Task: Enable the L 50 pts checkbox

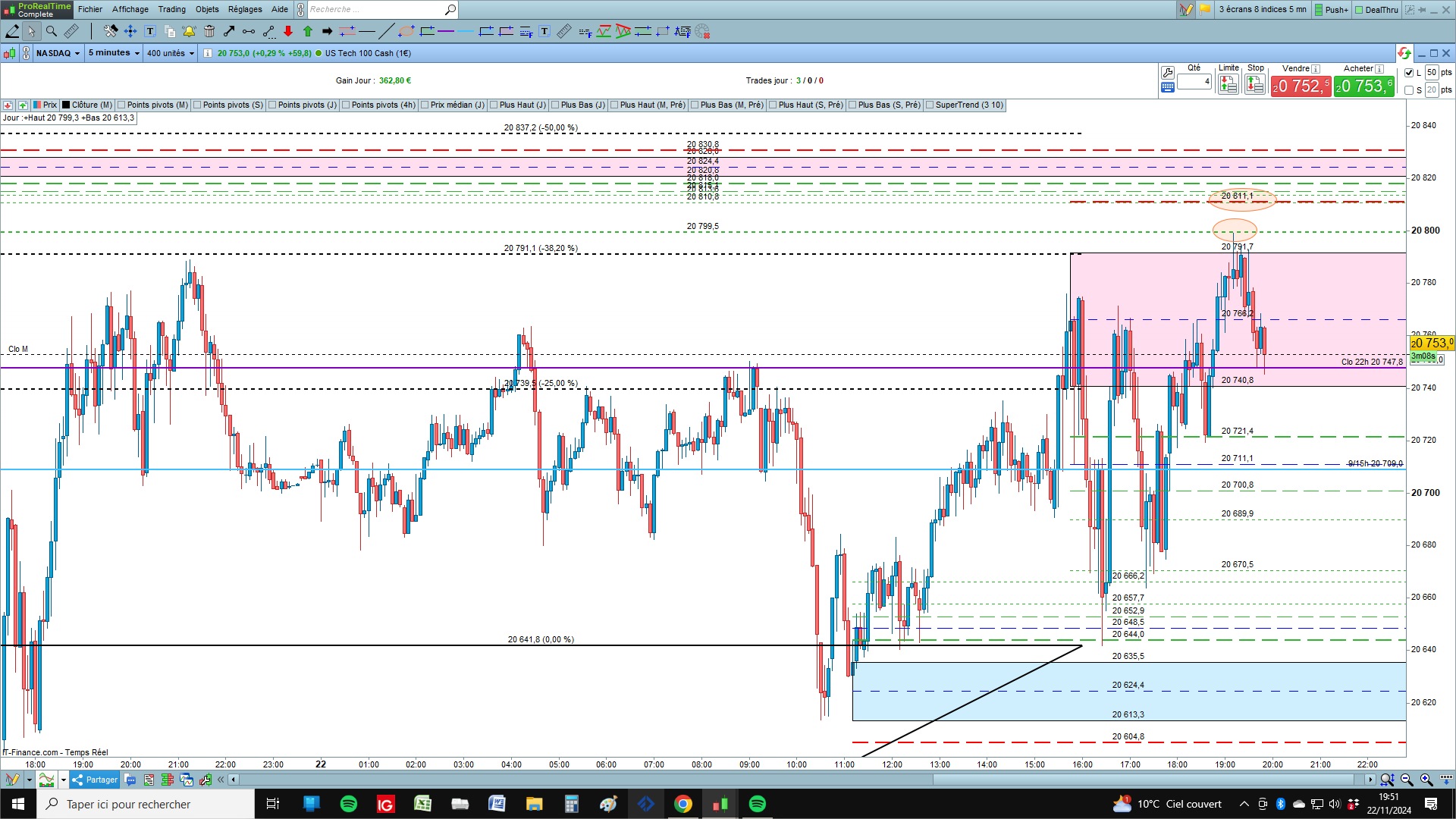Action: tap(1409, 73)
